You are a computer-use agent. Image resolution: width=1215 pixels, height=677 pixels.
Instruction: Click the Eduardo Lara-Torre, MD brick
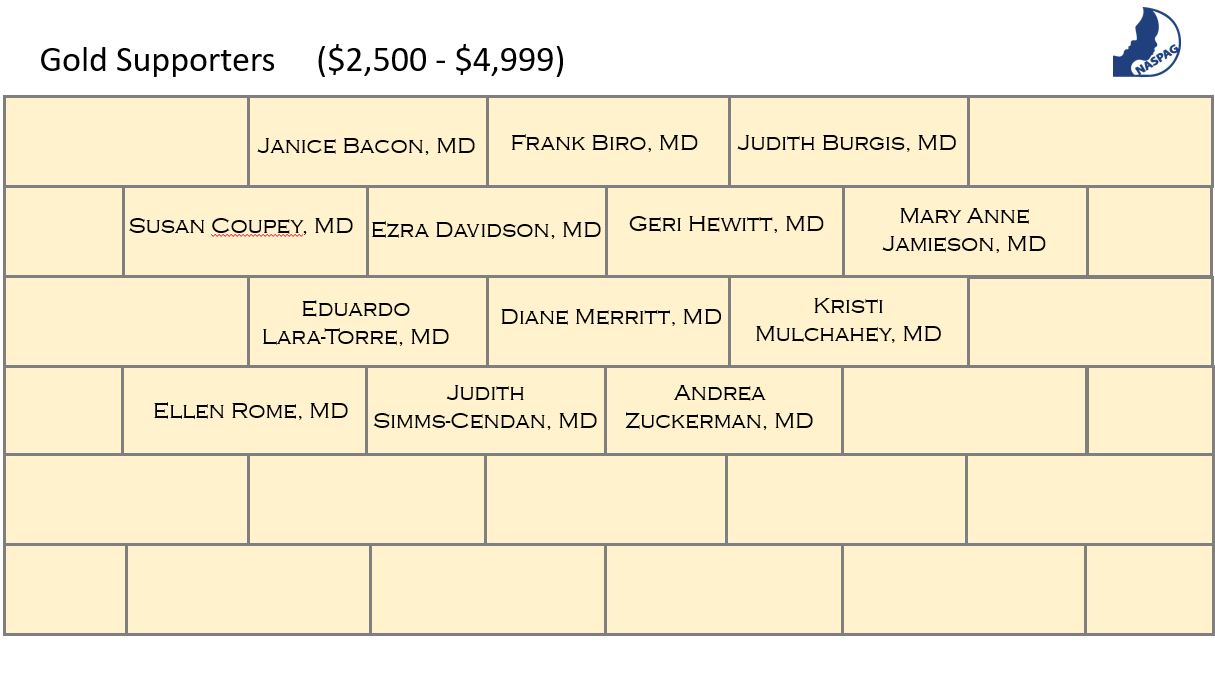[x=368, y=322]
